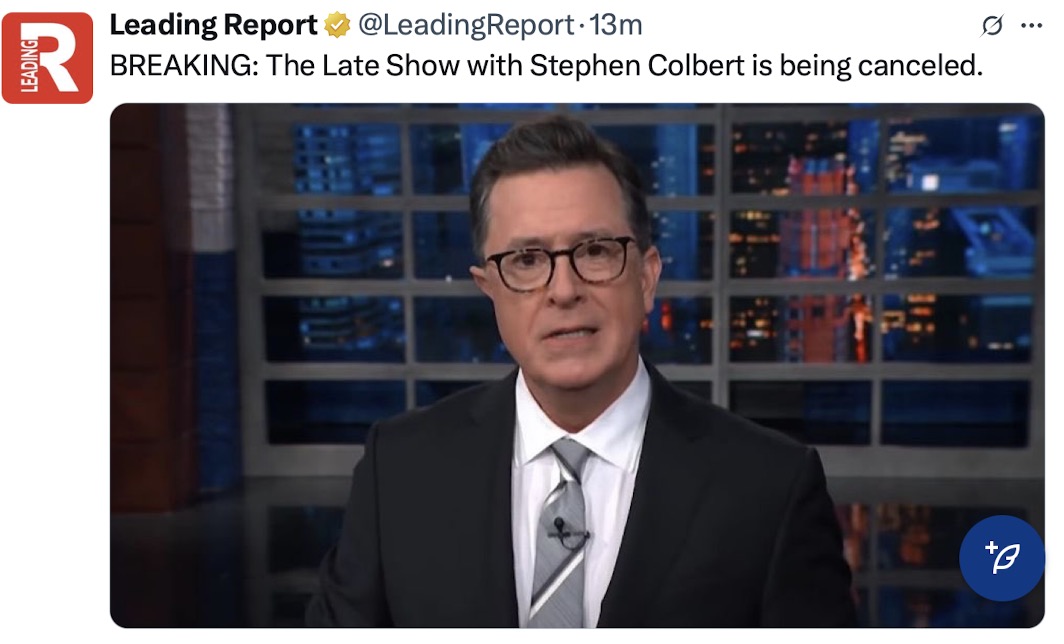Open the Leading Report profile avatar
Viewport: 1064px width, 644px height.
pyautogui.click(x=47, y=58)
